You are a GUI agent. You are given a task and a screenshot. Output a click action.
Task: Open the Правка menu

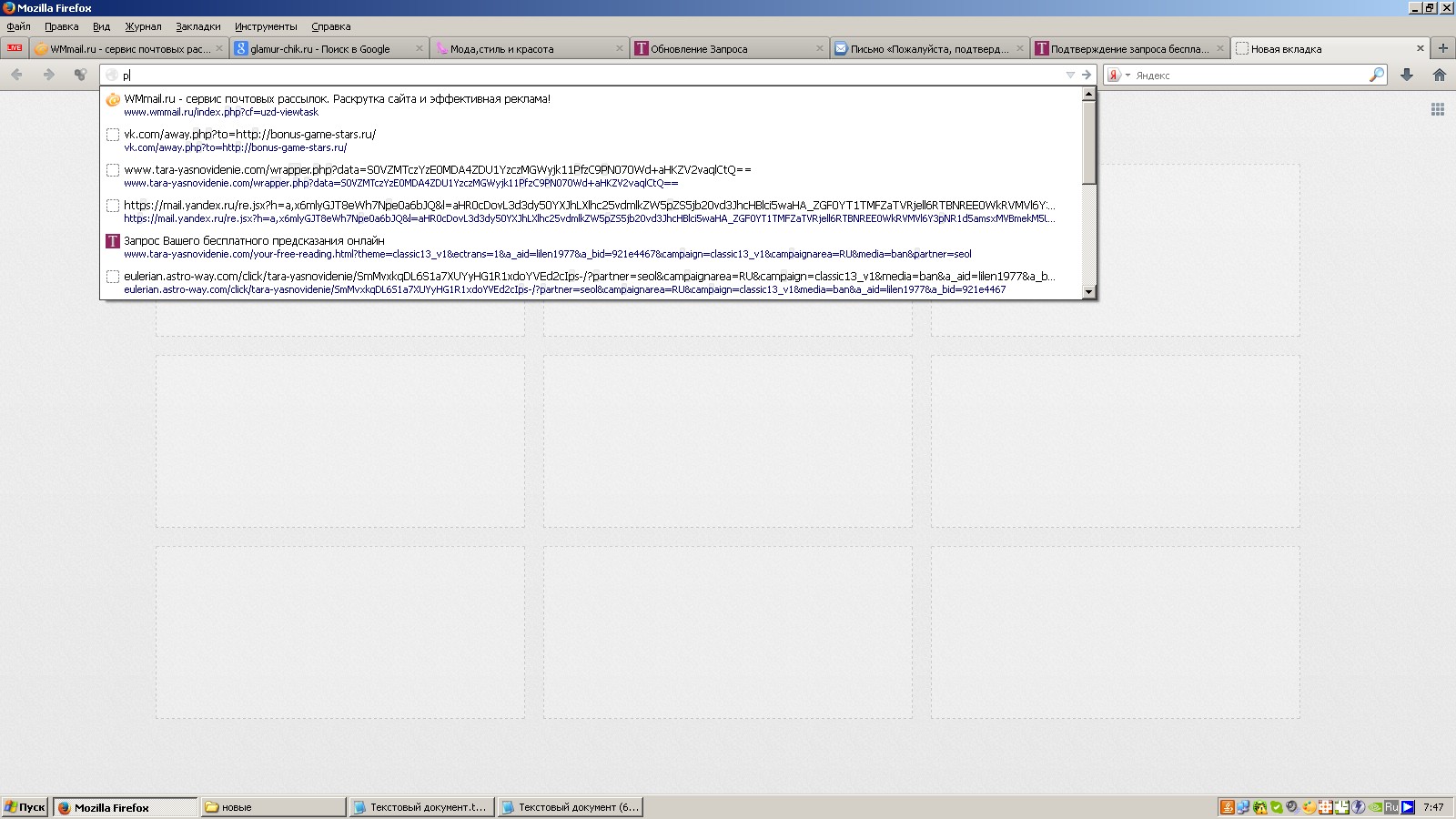61,26
